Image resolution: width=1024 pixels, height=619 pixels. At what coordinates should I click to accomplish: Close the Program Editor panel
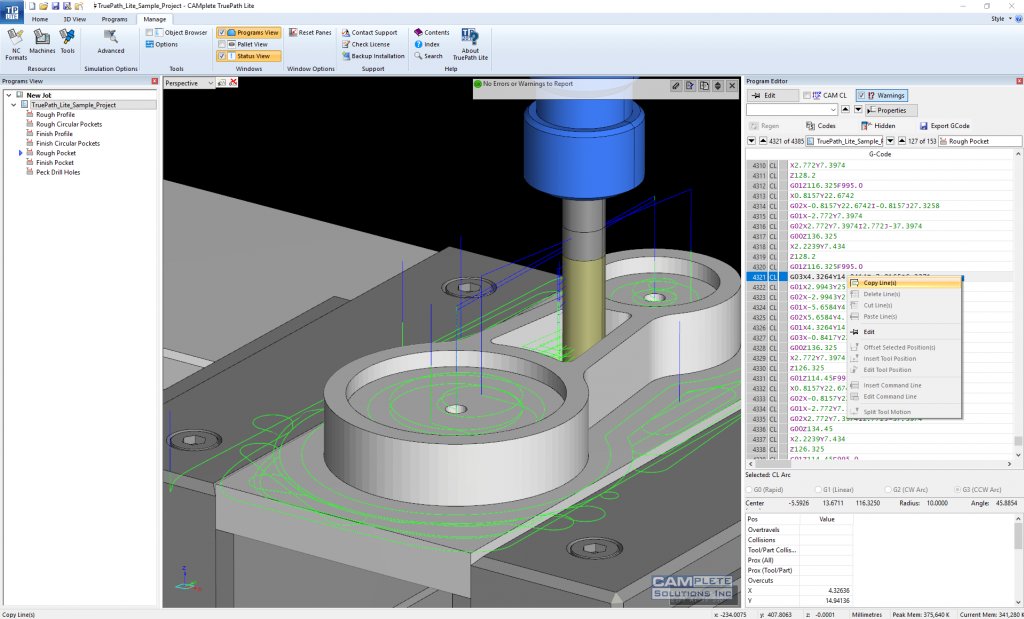tap(1019, 81)
